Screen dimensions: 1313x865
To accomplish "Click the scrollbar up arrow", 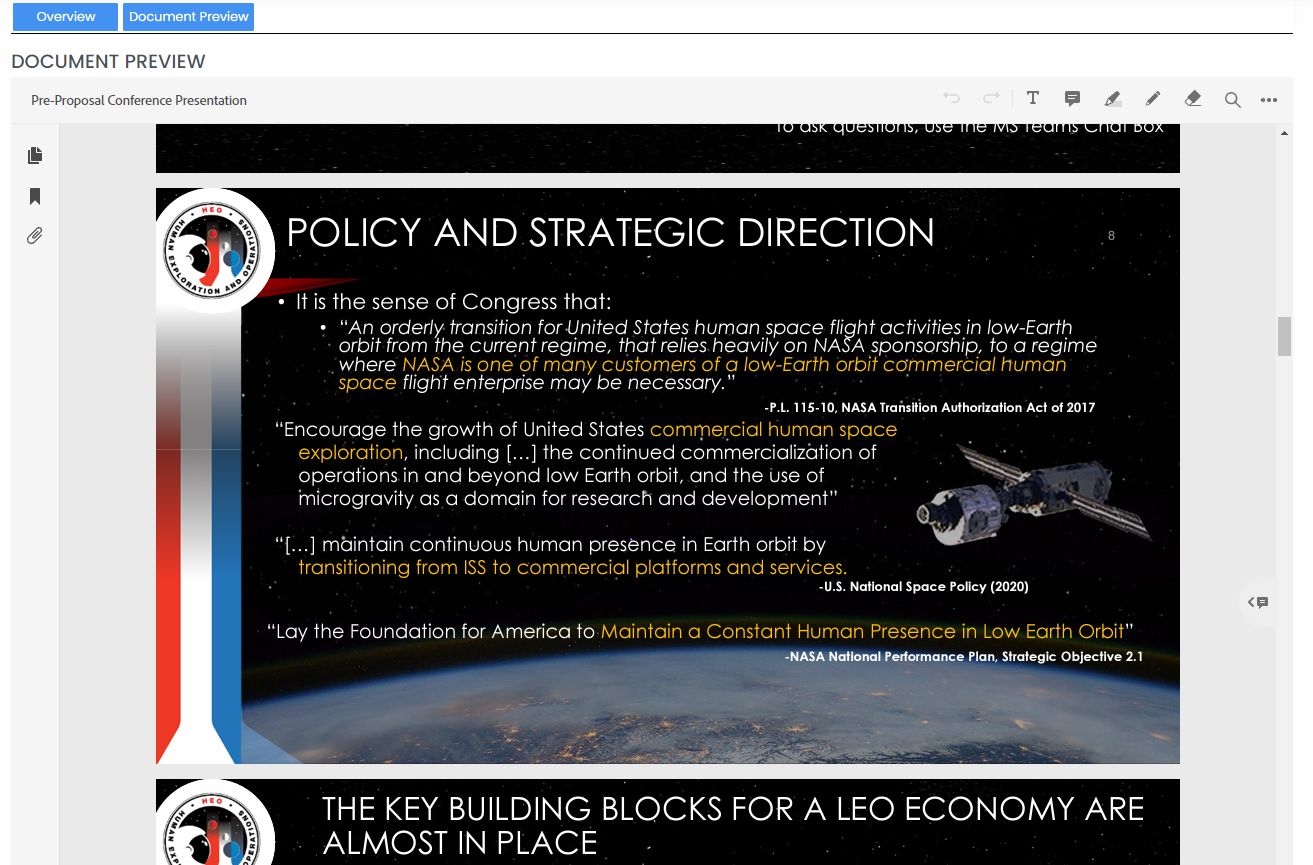I will coord(1284,133).
